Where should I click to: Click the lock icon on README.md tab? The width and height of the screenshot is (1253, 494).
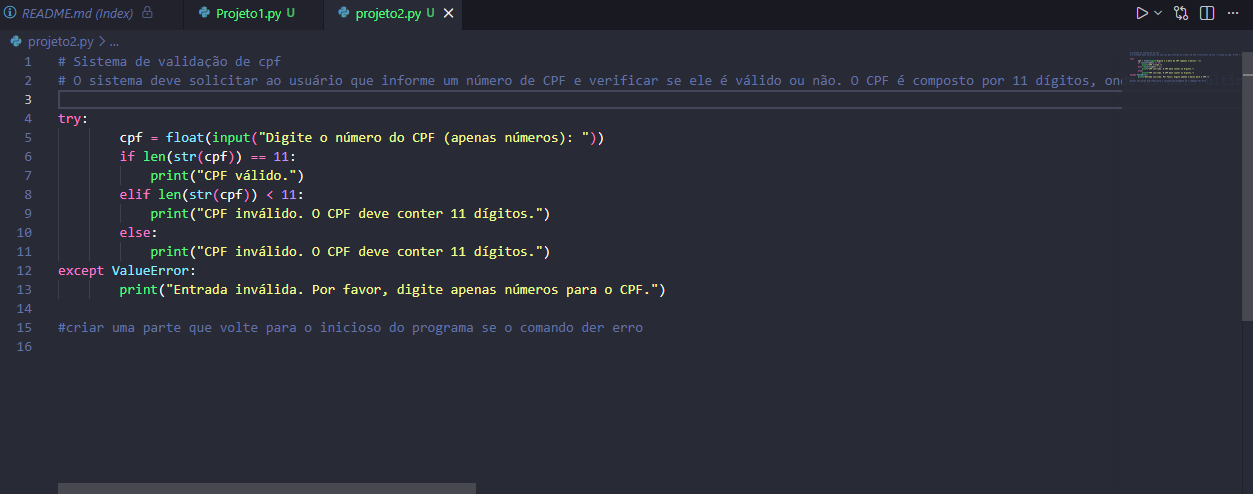click(x=148, y=13)
